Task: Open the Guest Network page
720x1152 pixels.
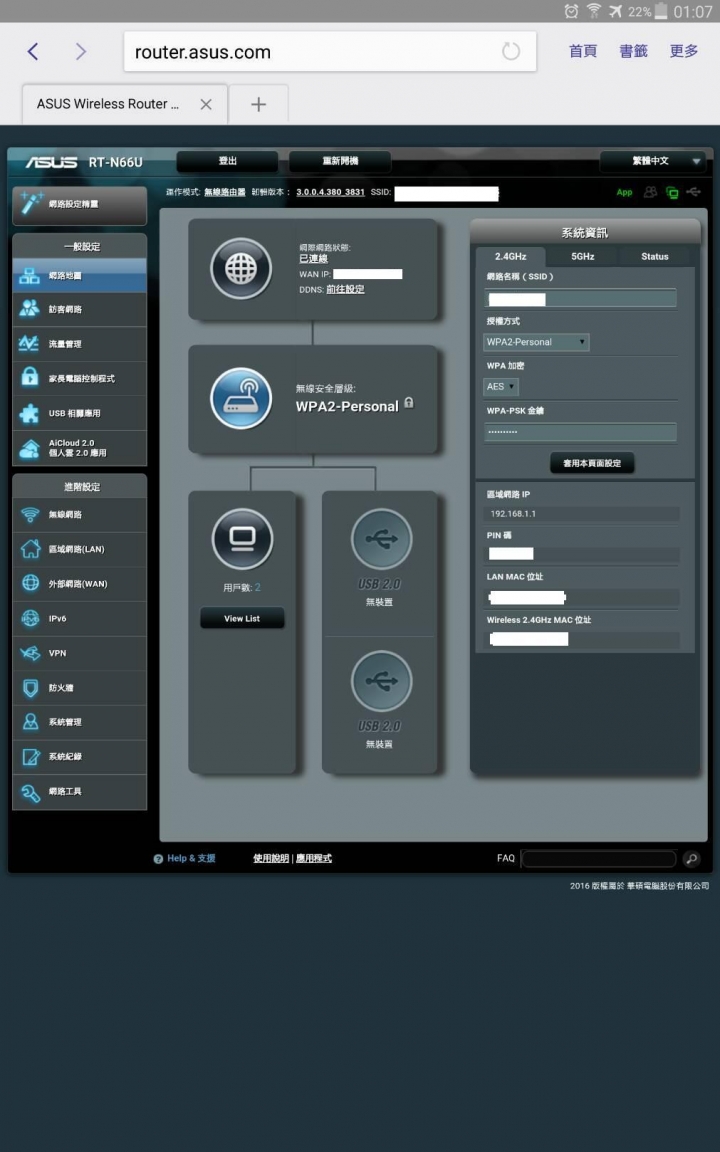Action: click(x=79, y=309)
